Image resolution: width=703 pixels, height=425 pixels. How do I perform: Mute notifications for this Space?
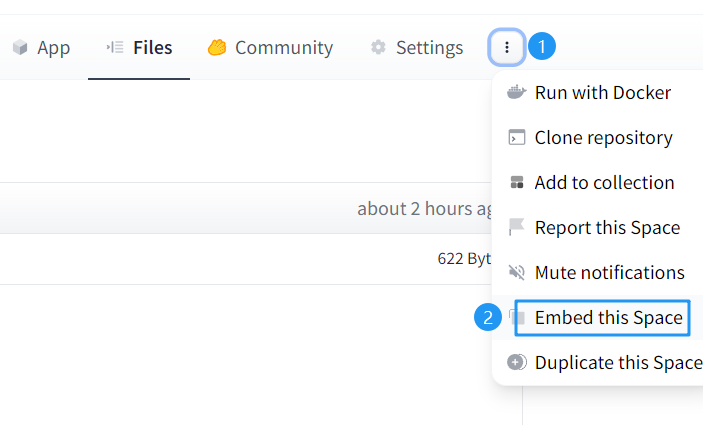coord(609,273)
